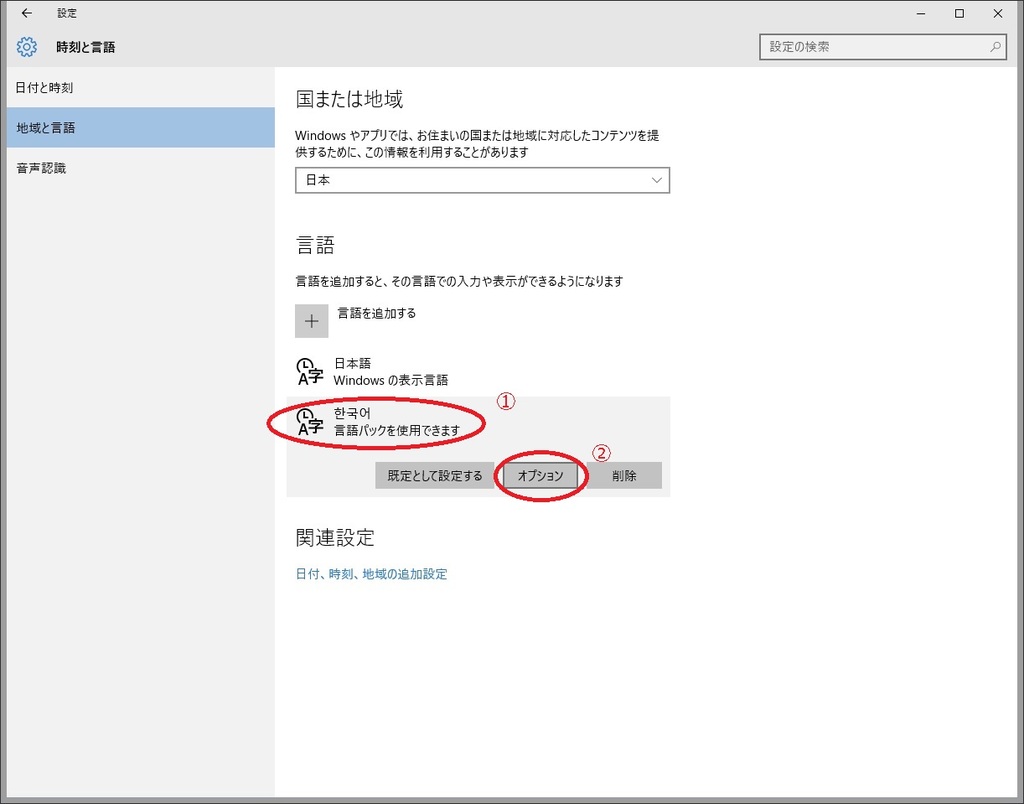Image resolution: width=1024 pixels, height=804 pixels.
Task: Open the オプション button for Korean
Action: (540, 475)
